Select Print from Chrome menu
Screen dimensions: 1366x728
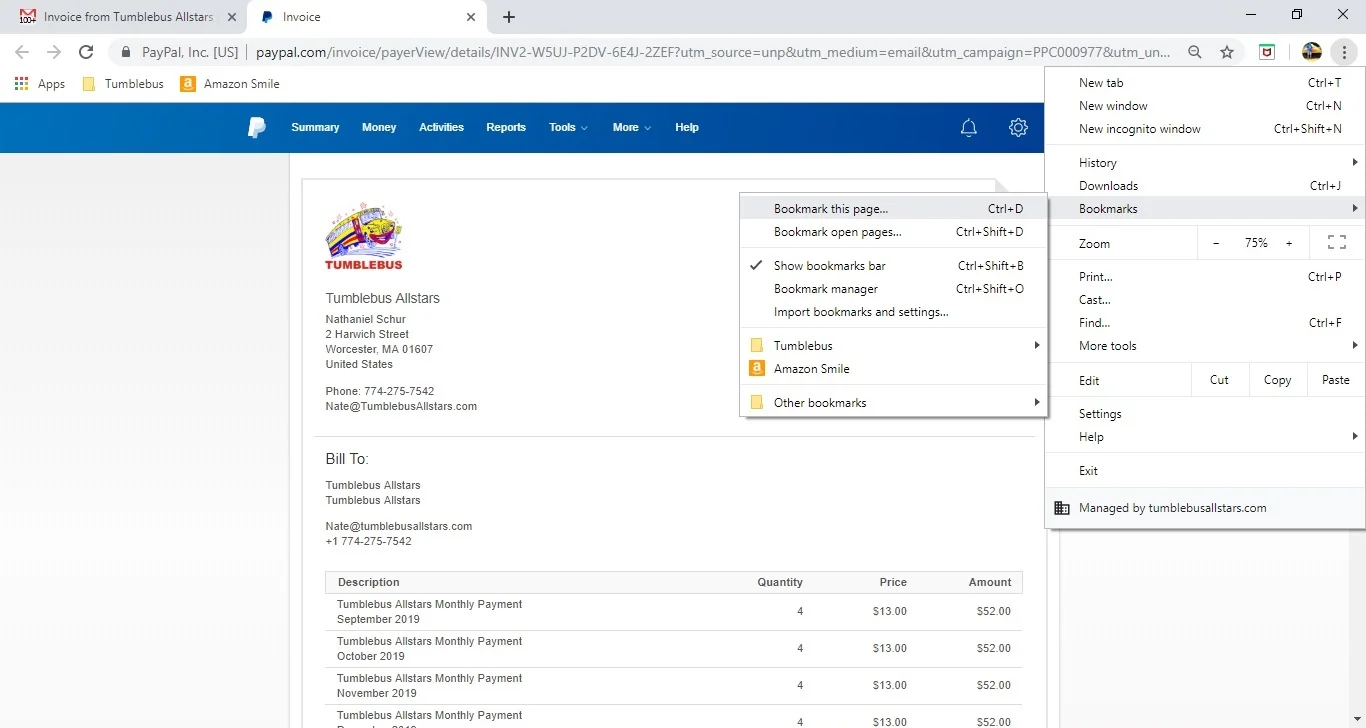[1205, 277]
